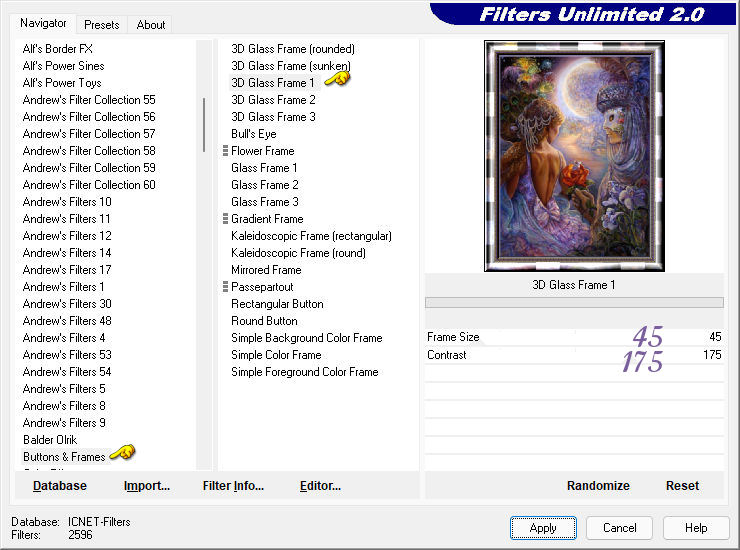Select 3D Glass Frame 1 filter
Viewport: 740px width, 550px height.
click(x=273, y=83)
